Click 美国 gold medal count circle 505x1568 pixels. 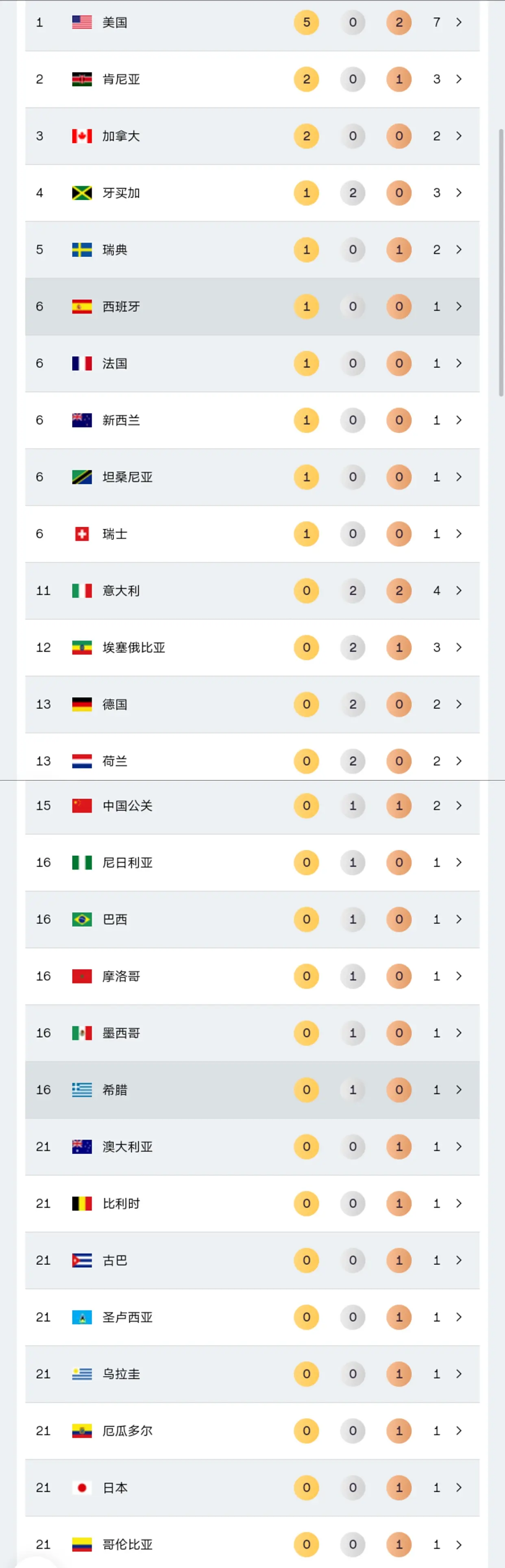(x=306, y=22)
